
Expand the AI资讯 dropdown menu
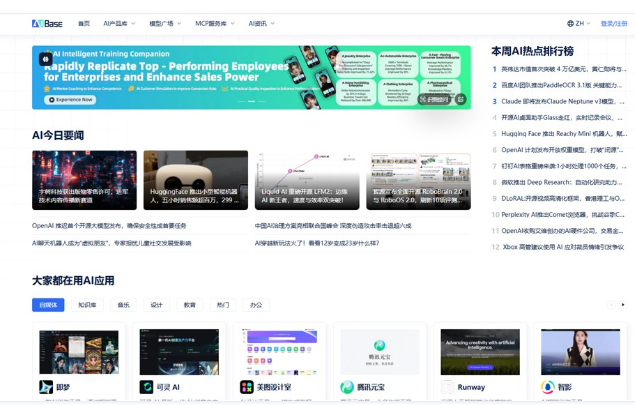point(261,23)
